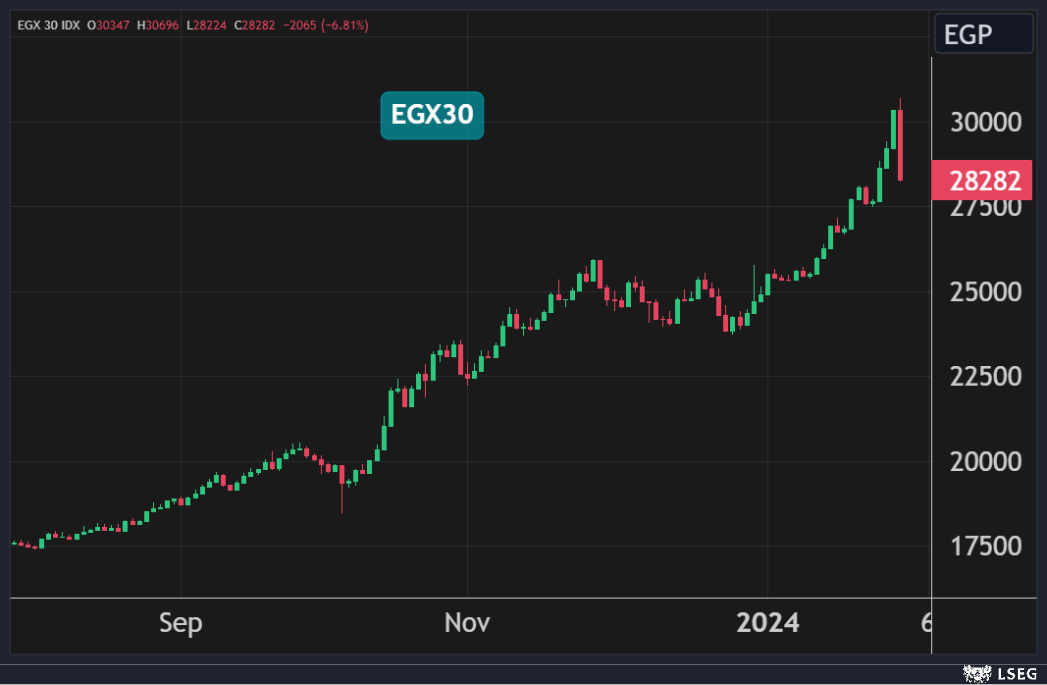The image size is (1047, 685).
Task: Click the 25000 price axis label
Action: (985, 292)
